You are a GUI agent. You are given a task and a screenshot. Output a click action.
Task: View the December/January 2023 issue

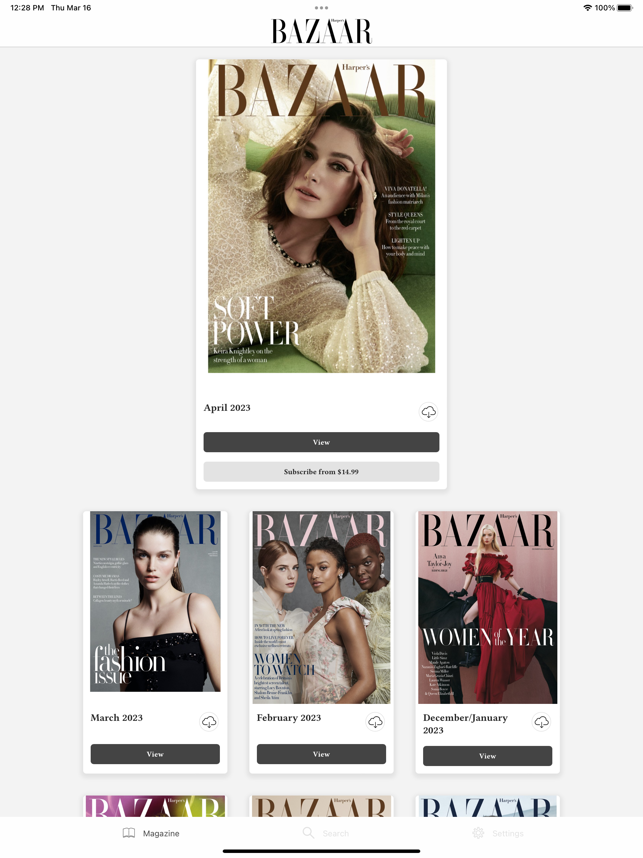[488, 756]
